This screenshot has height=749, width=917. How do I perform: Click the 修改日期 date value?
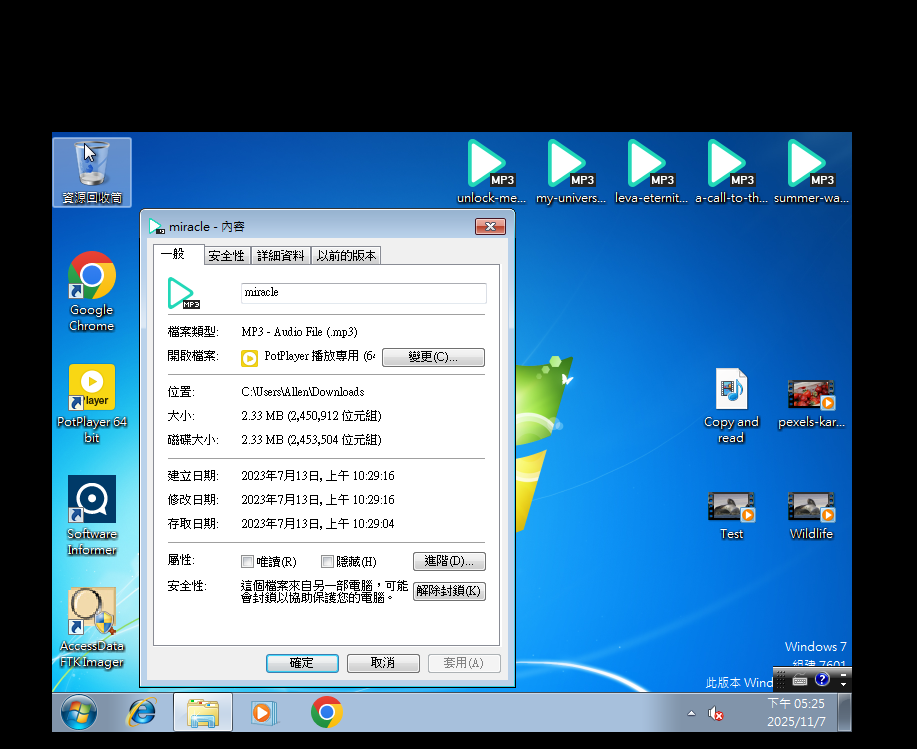click(318, 500)
